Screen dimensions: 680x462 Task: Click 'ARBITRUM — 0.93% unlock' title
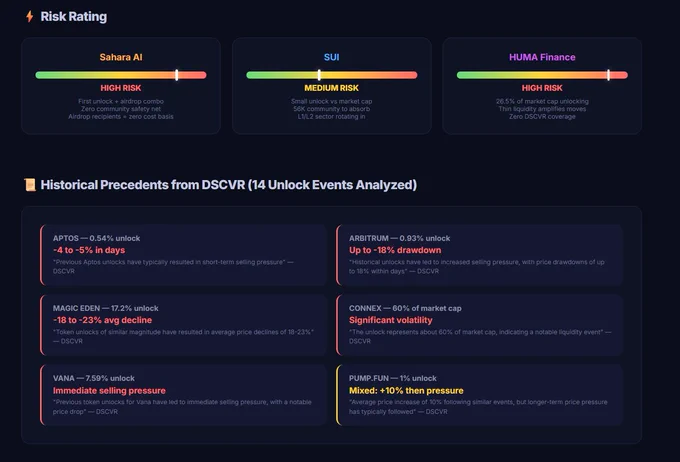click(399, 238)
